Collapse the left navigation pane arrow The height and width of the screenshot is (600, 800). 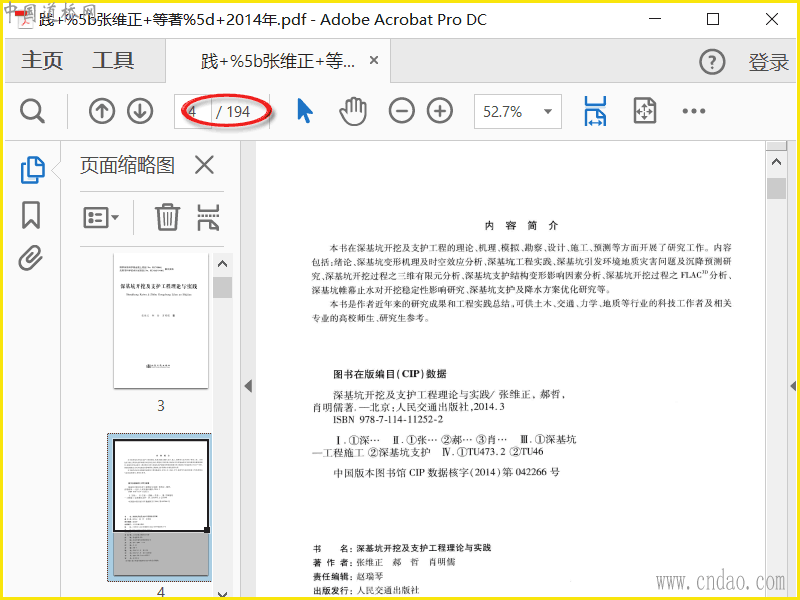click(248, 386)
